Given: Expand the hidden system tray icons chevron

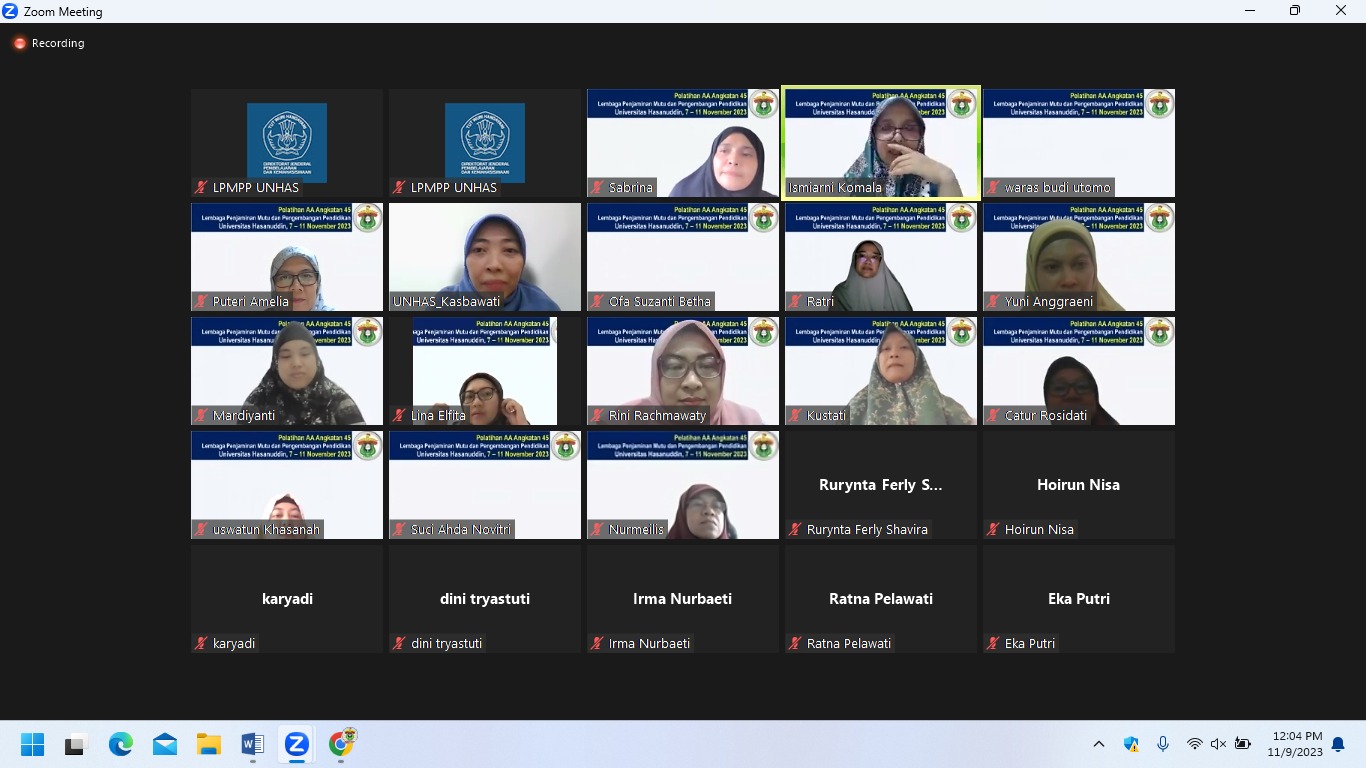Looking at the screenshot, I should [x=1099, y=744].
